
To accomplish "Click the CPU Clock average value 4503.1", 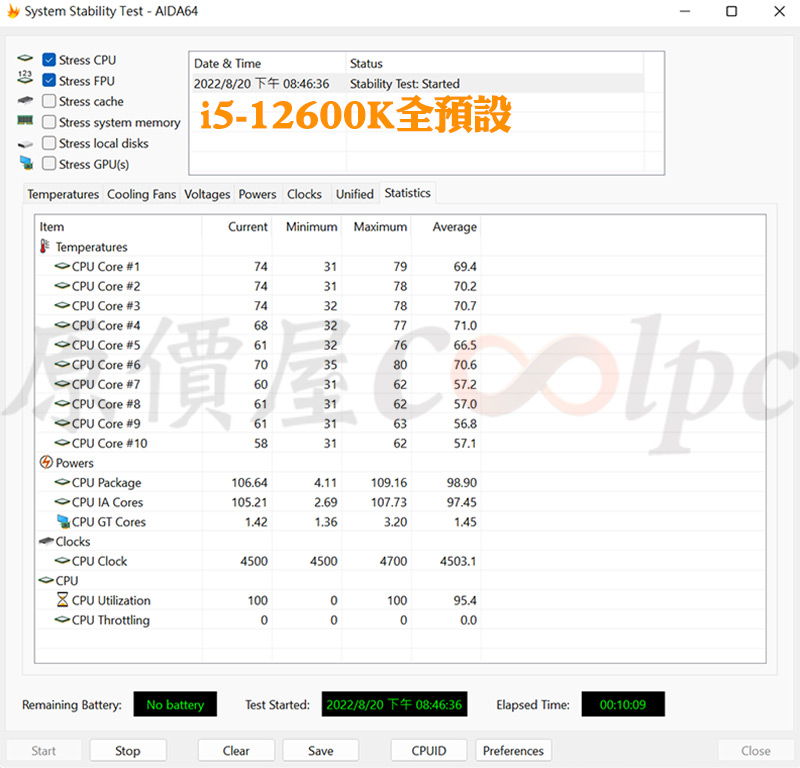I will [x=458, y=561].
